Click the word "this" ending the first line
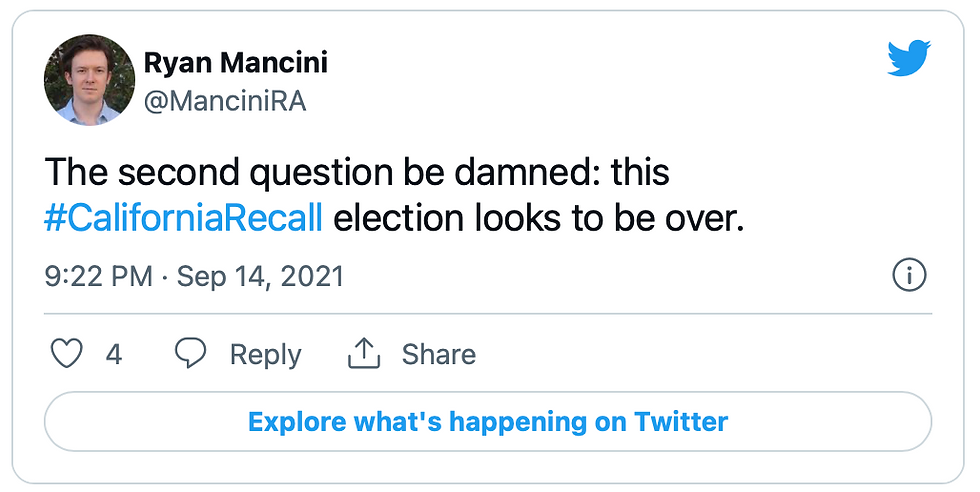The height and width of the screenshot is (492, 980). [x=640, y=173]
